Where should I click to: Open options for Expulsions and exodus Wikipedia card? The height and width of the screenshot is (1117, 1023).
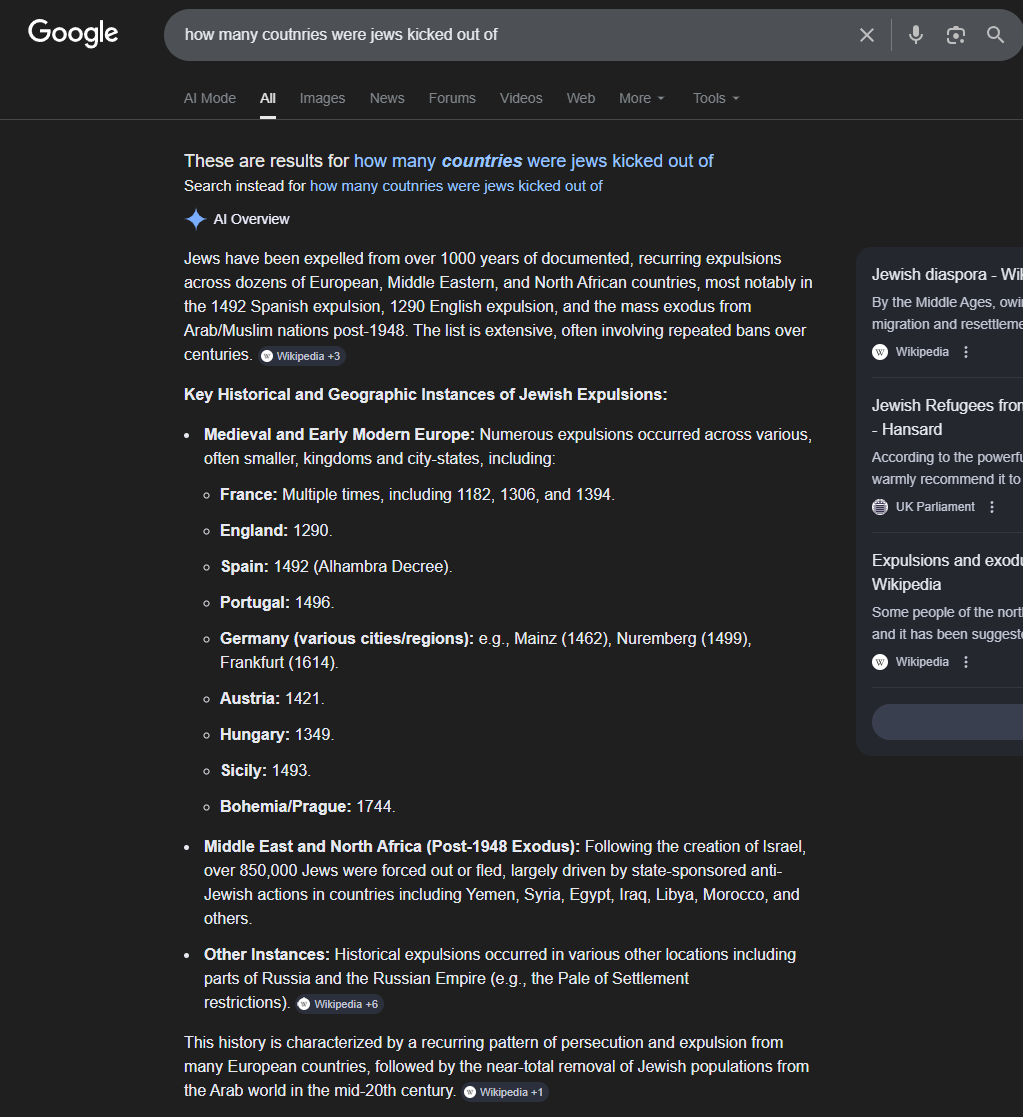click(x=965, y=662)
